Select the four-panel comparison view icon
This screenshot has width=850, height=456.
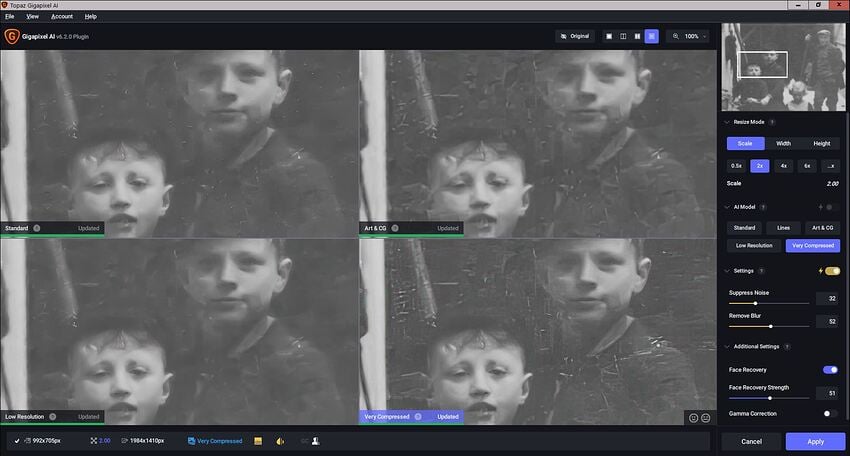pyautogui.click(x=652, y=36)
